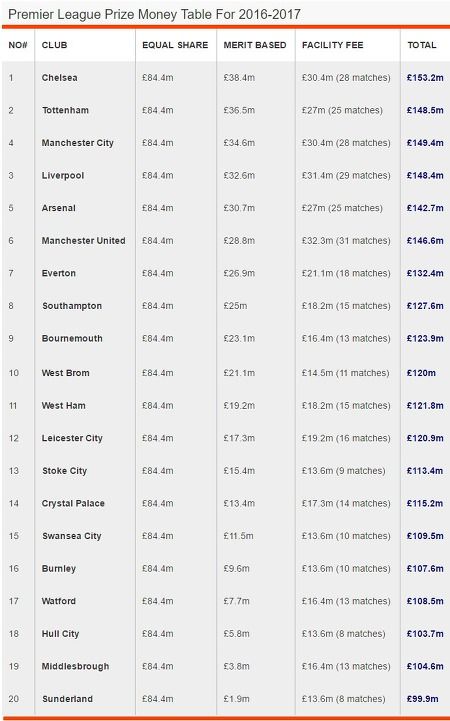
Task: Click the Chelsea club name
Action: click(59, 78)
